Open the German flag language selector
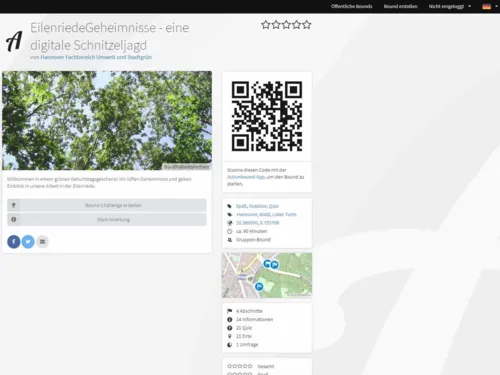The width and height of the screenshot is (500, 375). click(490, 6)
